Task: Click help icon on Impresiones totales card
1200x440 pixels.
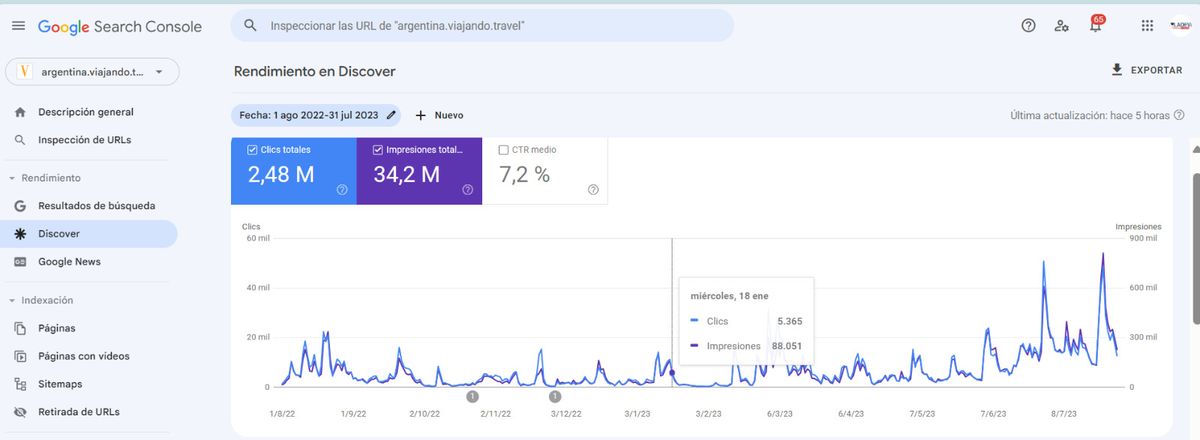Action: [468, 189]
